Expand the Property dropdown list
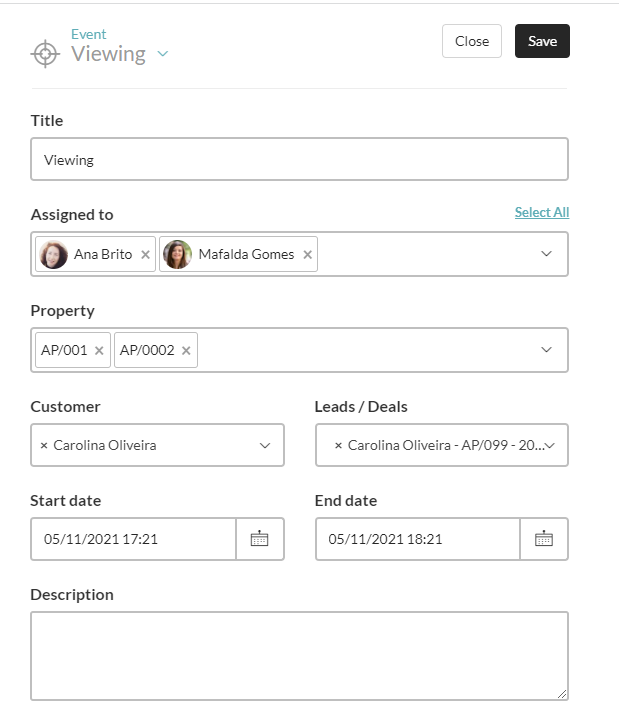The width and height of the screenshot is (619, 719). (546, 350)
